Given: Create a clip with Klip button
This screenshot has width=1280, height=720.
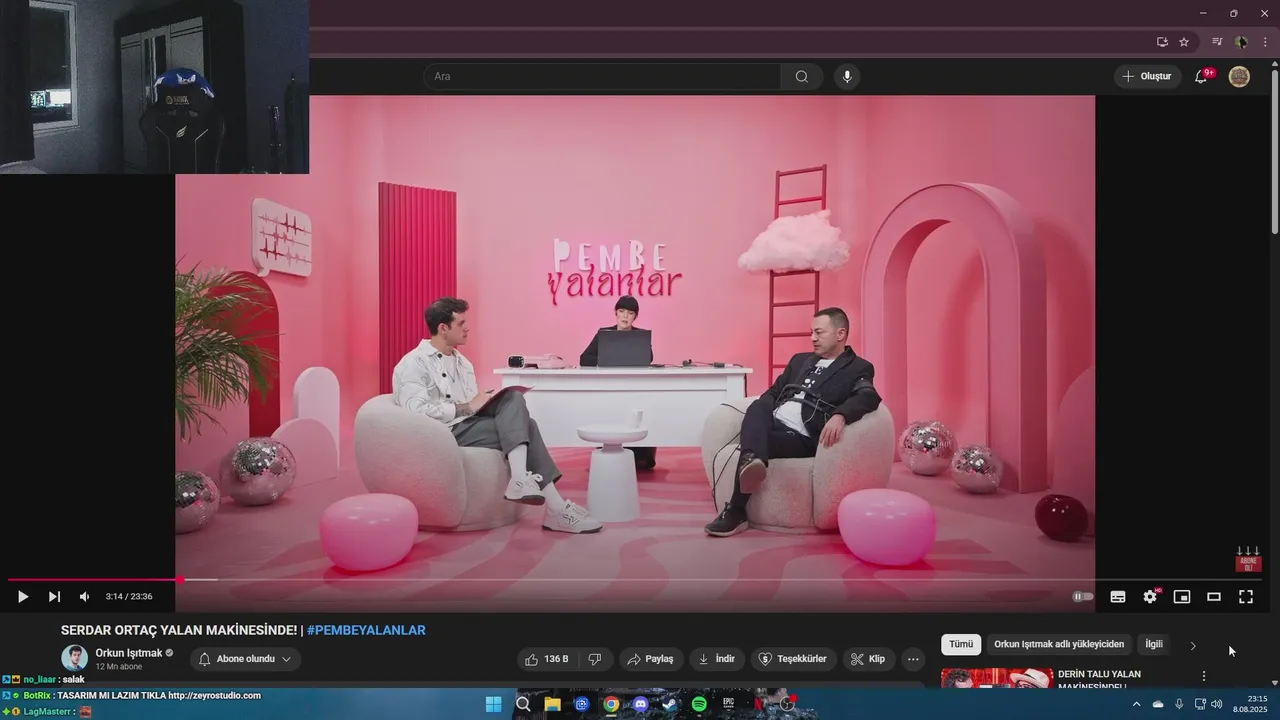Looking at the screenshot, I should coord(868,659).
